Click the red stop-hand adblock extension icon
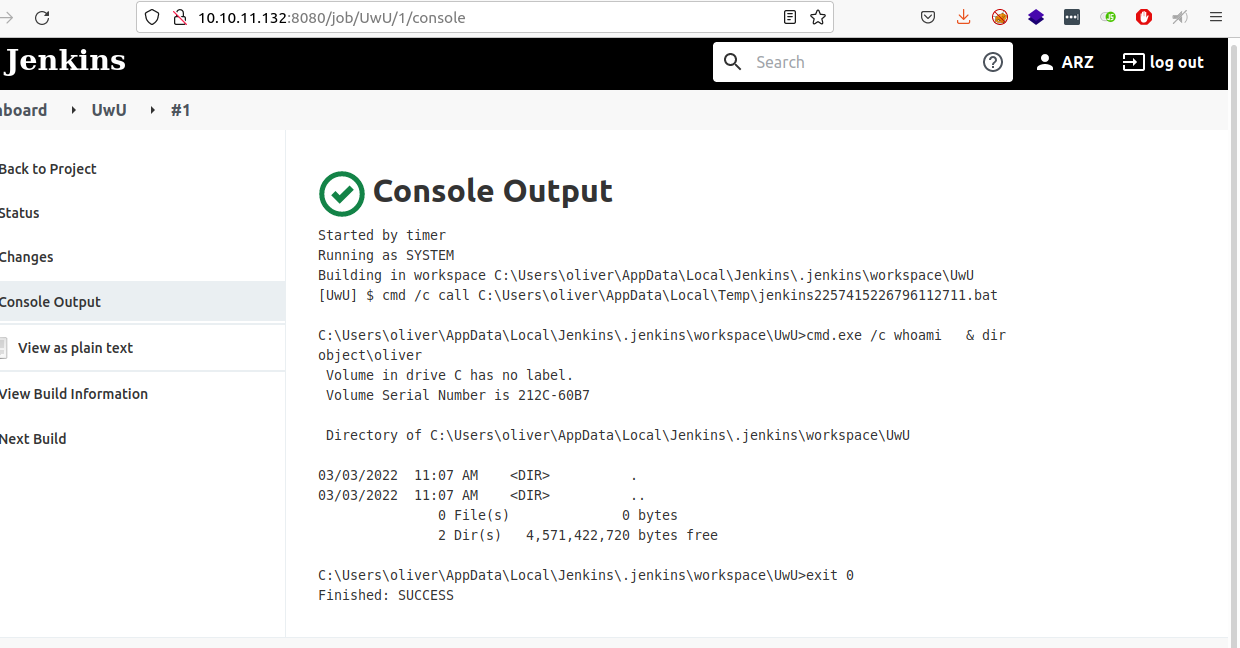Image resolution: width=1240 pixels, height=648 pixels. [1144, 17]
